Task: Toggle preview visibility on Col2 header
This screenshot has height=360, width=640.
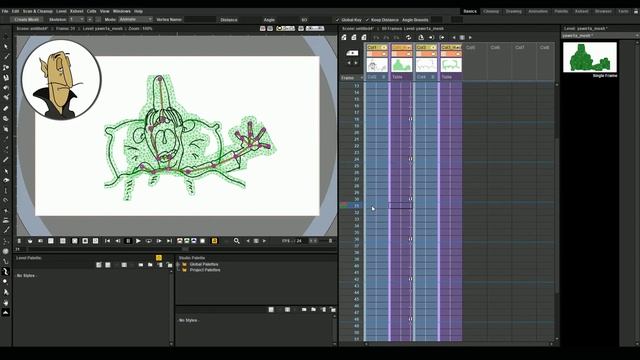Action: (433, 47)
